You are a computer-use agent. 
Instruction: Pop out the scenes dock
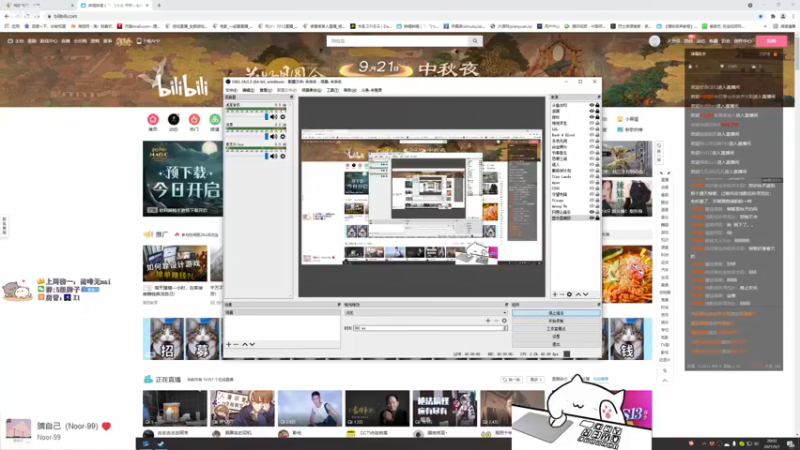point(339,305)
